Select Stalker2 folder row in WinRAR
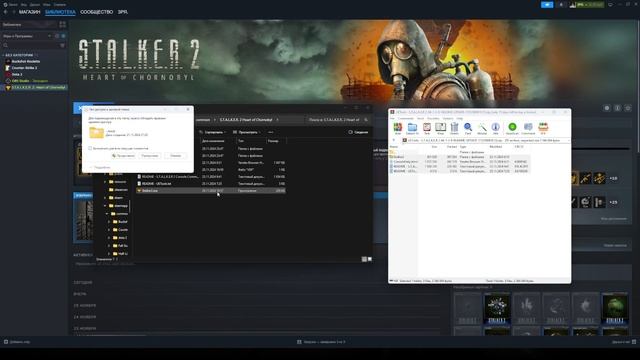 pyautogui.click(x=460, y=157)
